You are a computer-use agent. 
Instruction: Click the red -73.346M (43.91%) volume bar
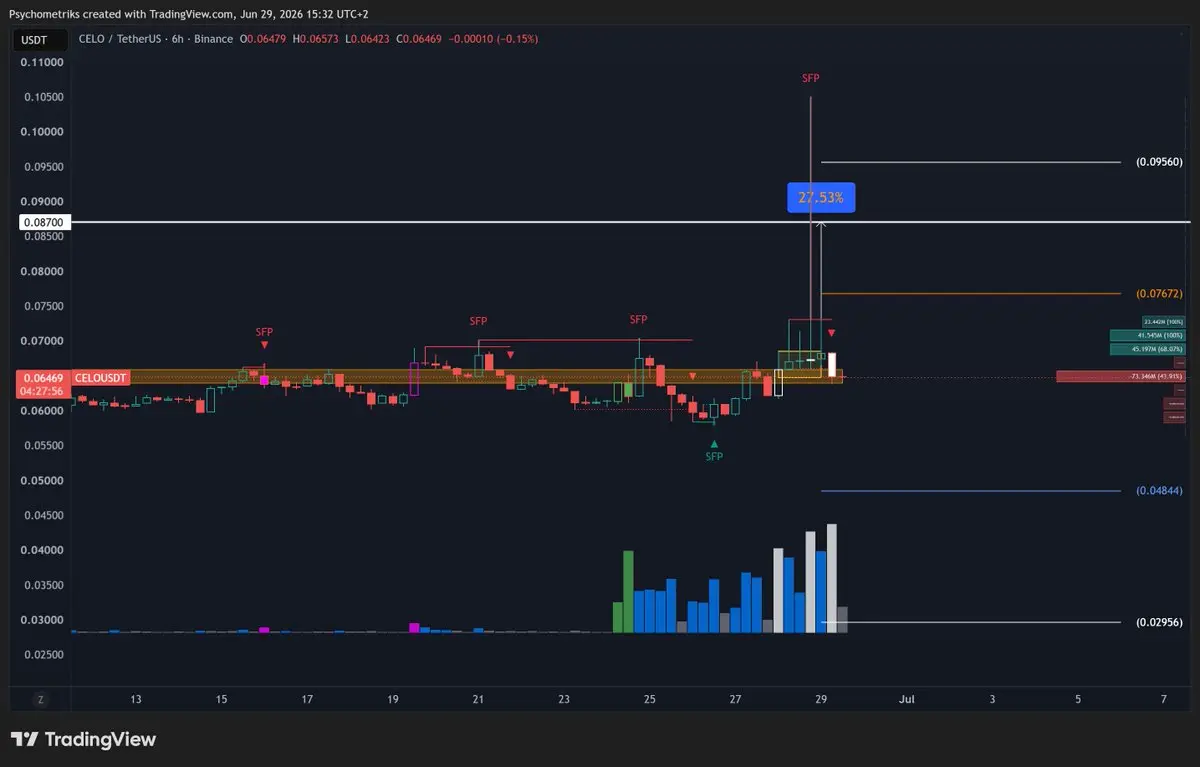pyautogui.click(x=1121, y=377)
